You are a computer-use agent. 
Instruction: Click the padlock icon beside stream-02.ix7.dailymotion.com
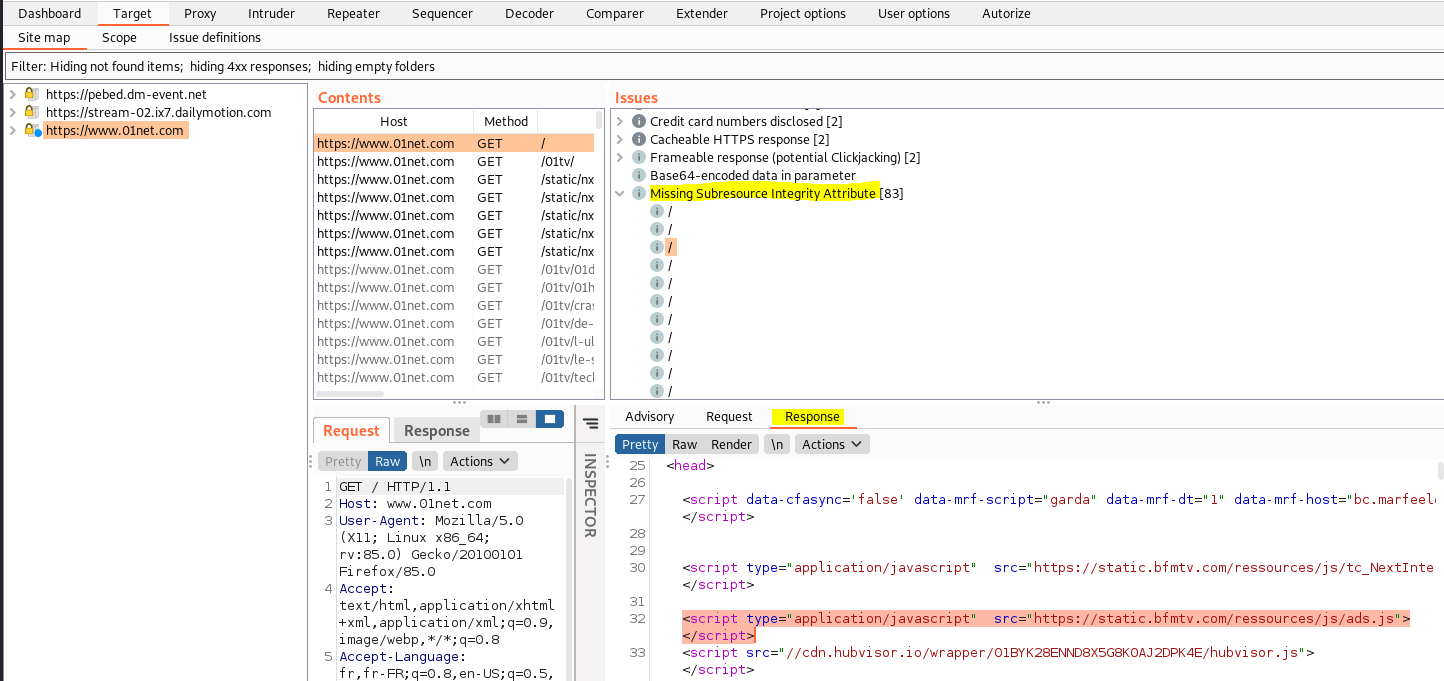click(31, 112)
